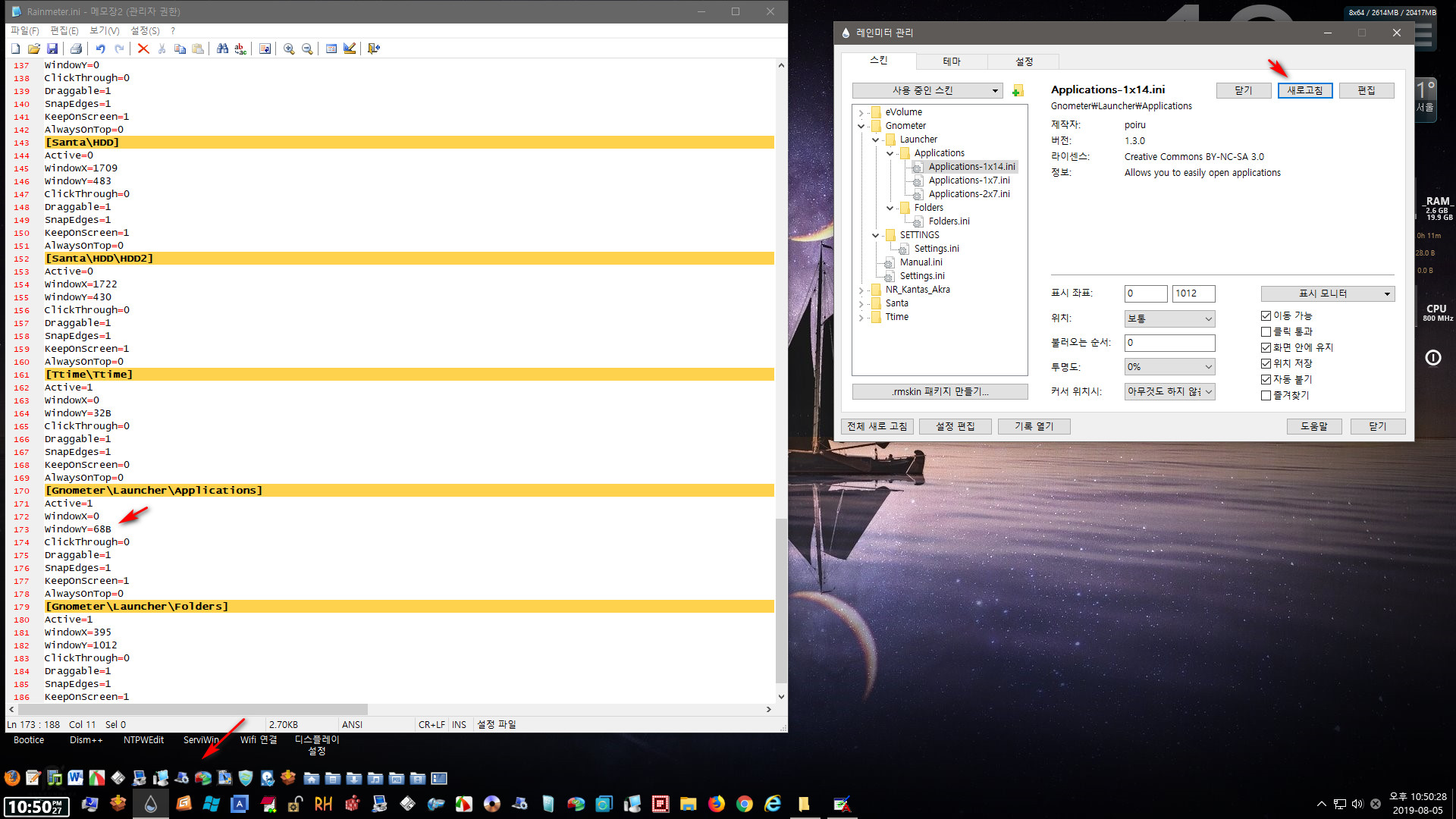The width and height of the screenshot is (1456, 819).
Task: Open the 커서 위치시 dropdown
Action: [1169, 391]
